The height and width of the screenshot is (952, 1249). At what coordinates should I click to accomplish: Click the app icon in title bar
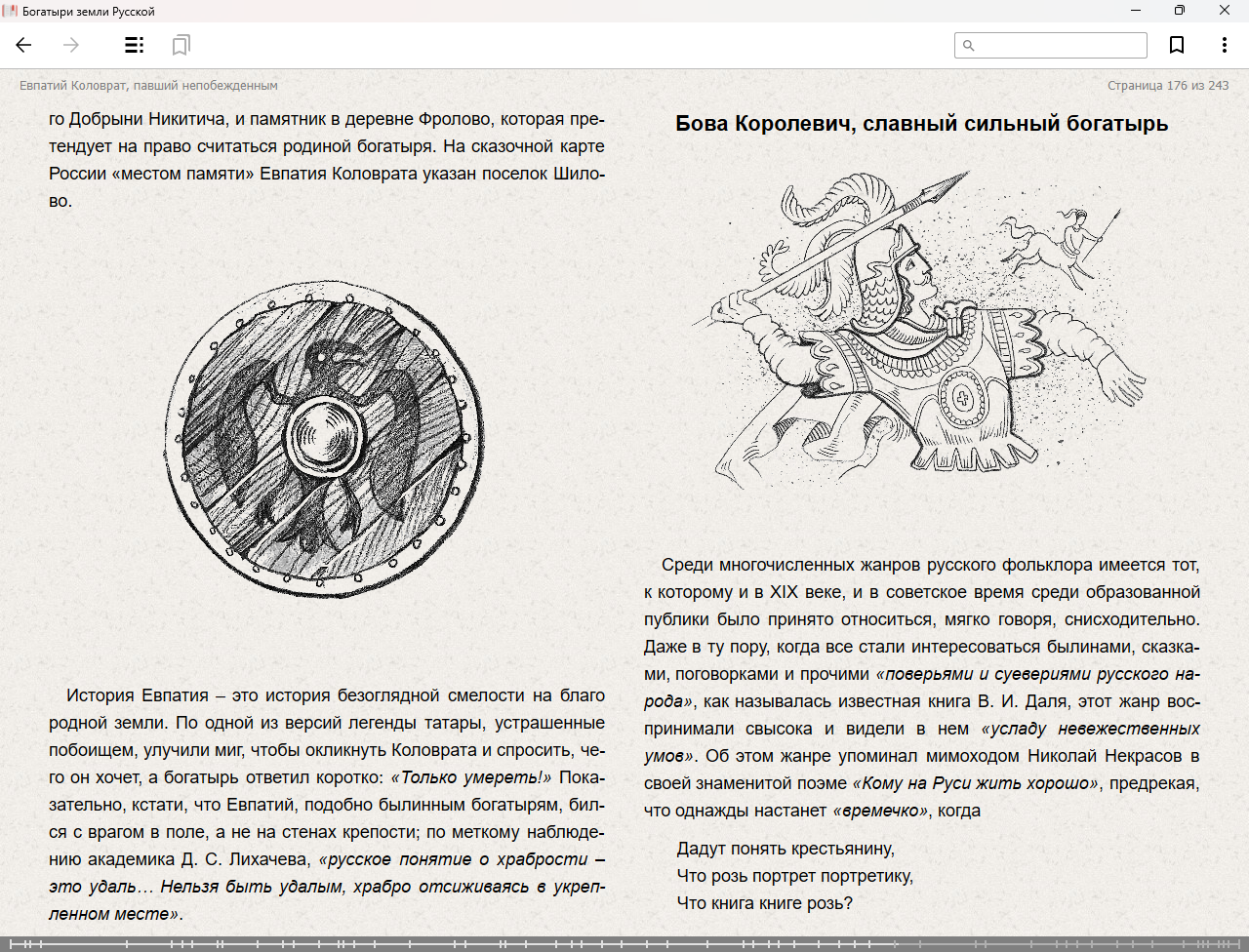(11, 11)
